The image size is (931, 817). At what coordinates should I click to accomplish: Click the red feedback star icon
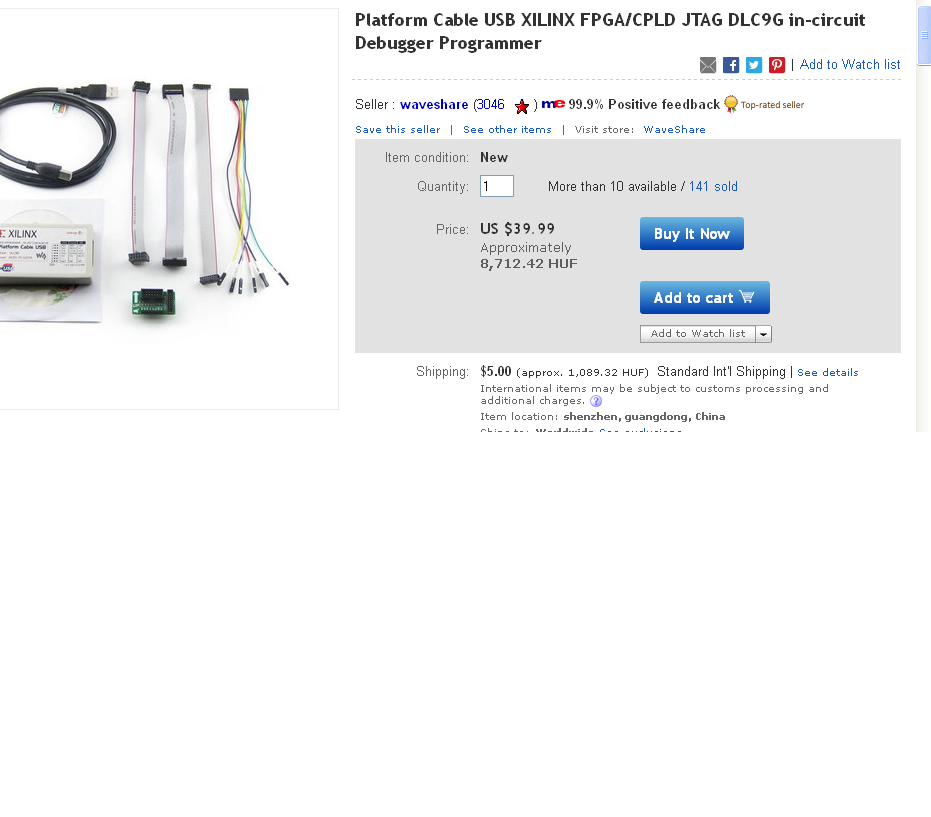coord(521,106)
